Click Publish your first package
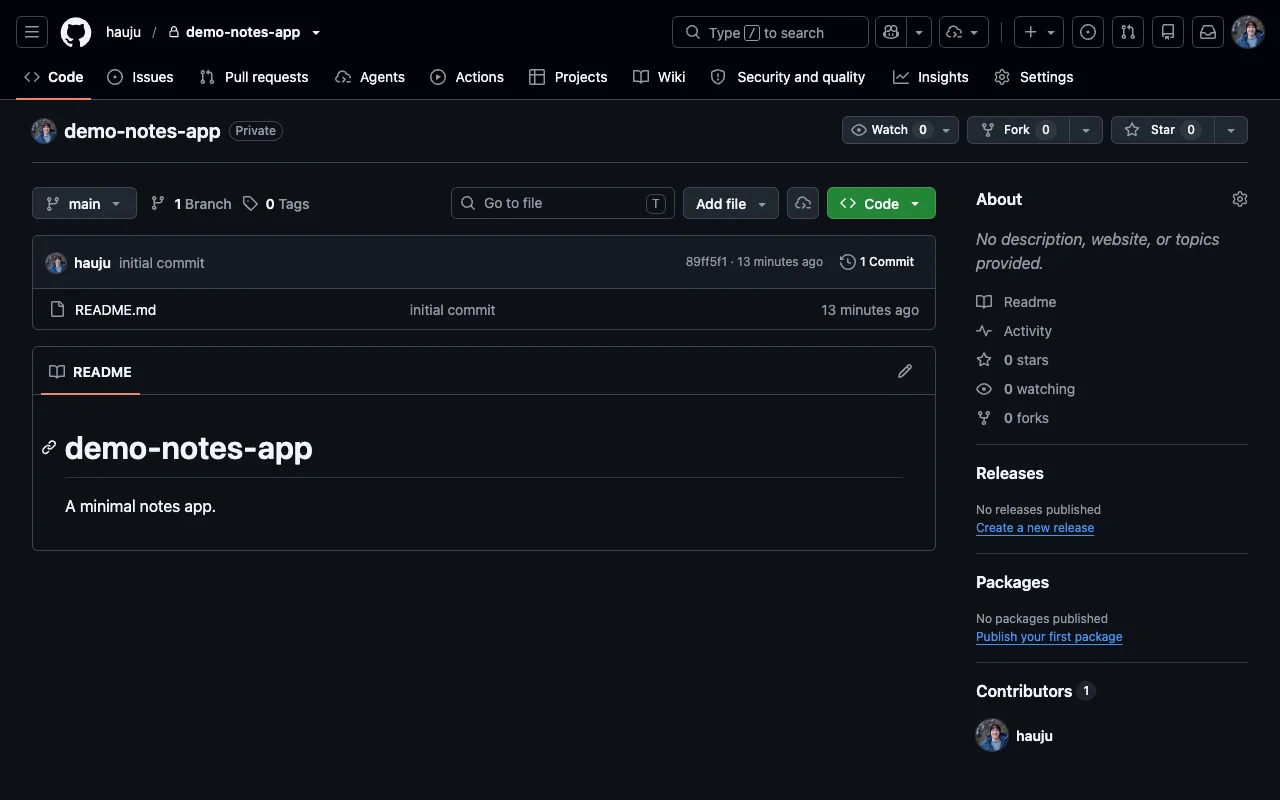This screenshot has height=800, width=1280. (1049, 637)
